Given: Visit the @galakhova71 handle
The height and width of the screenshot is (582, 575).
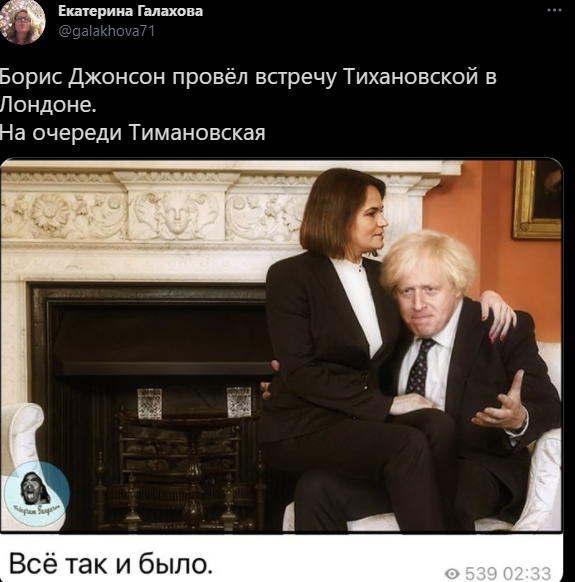Looking at the screenshot, I should tap(107, 30).
